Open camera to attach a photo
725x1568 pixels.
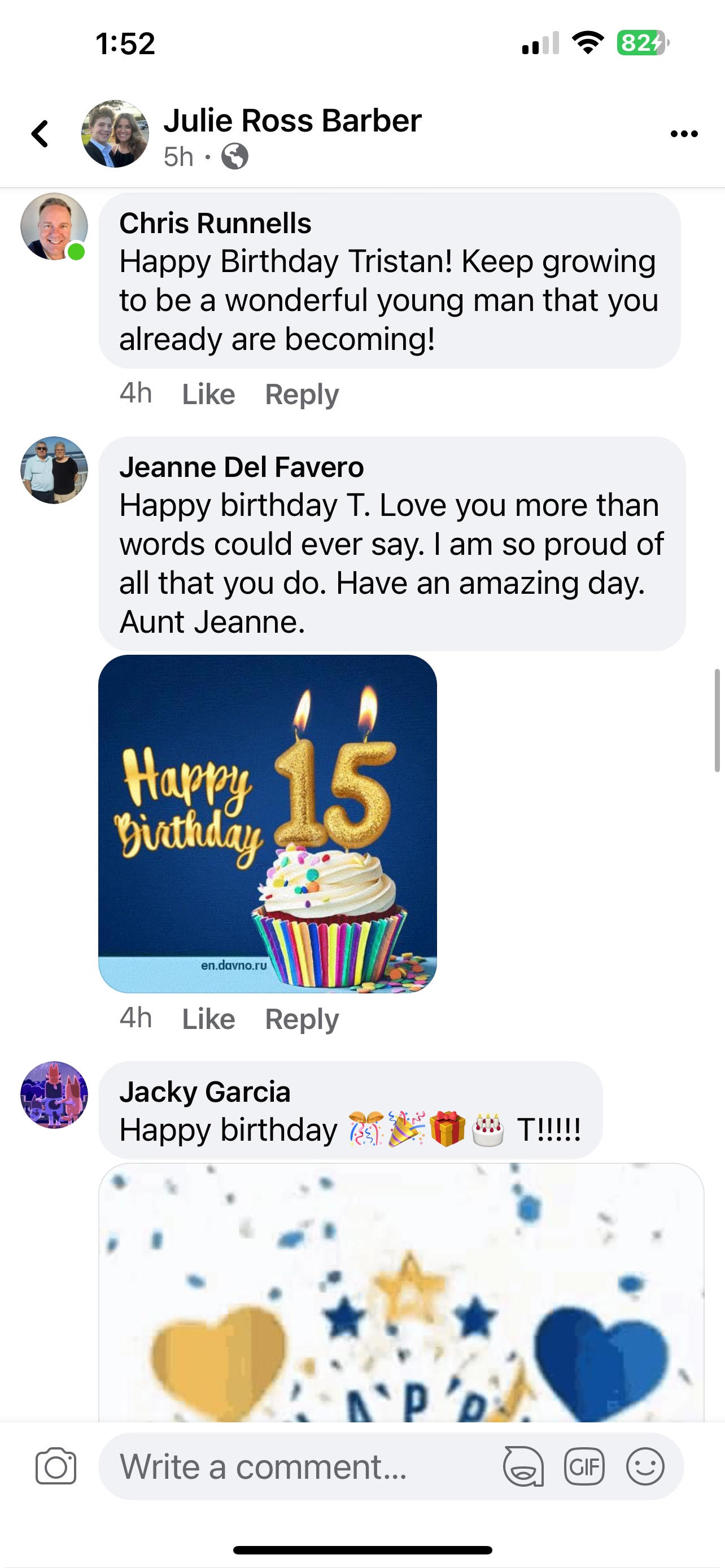point(56,1466)
